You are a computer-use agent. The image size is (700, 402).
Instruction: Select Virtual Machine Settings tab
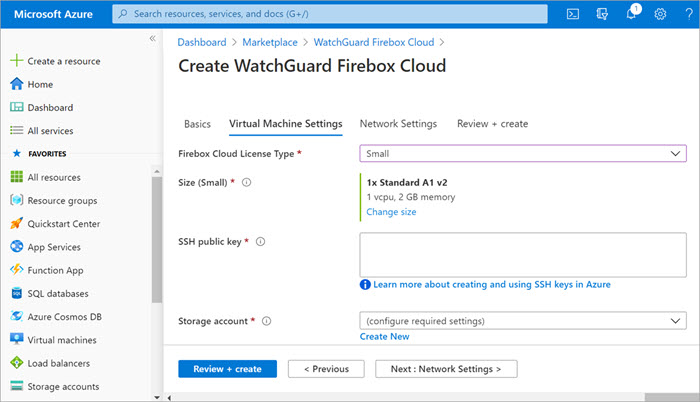click(x=286, y=124)
